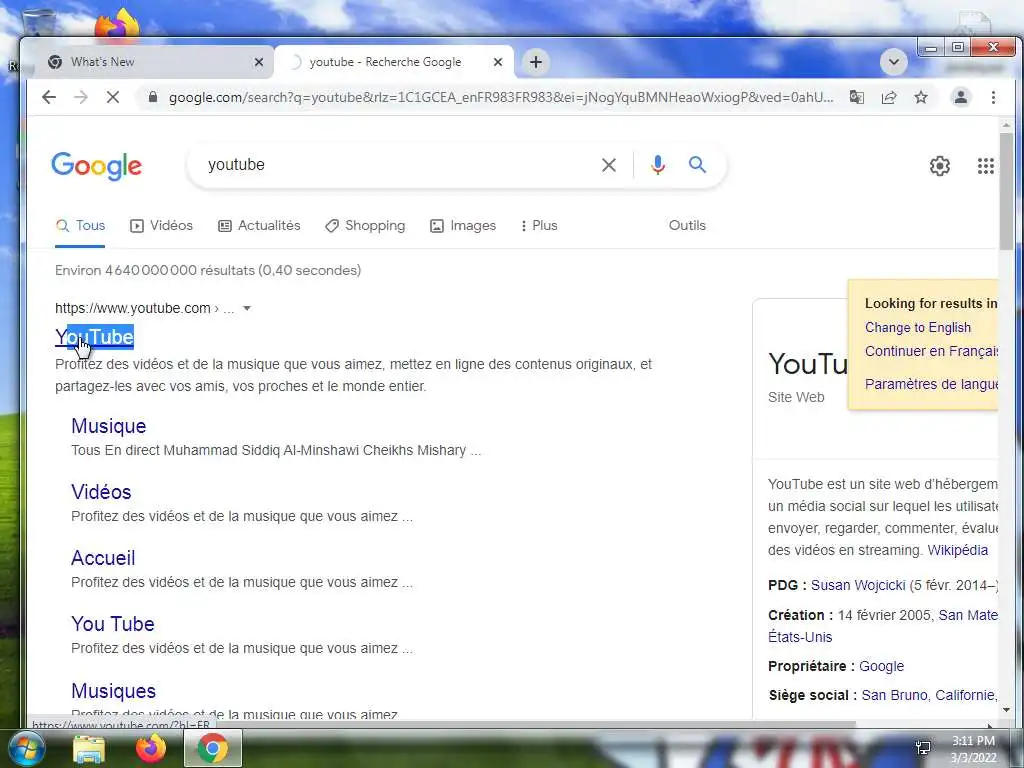Open the Chrome three-dot menu
The width and height of the screenshot is (1024, 768).
[993, 97]
